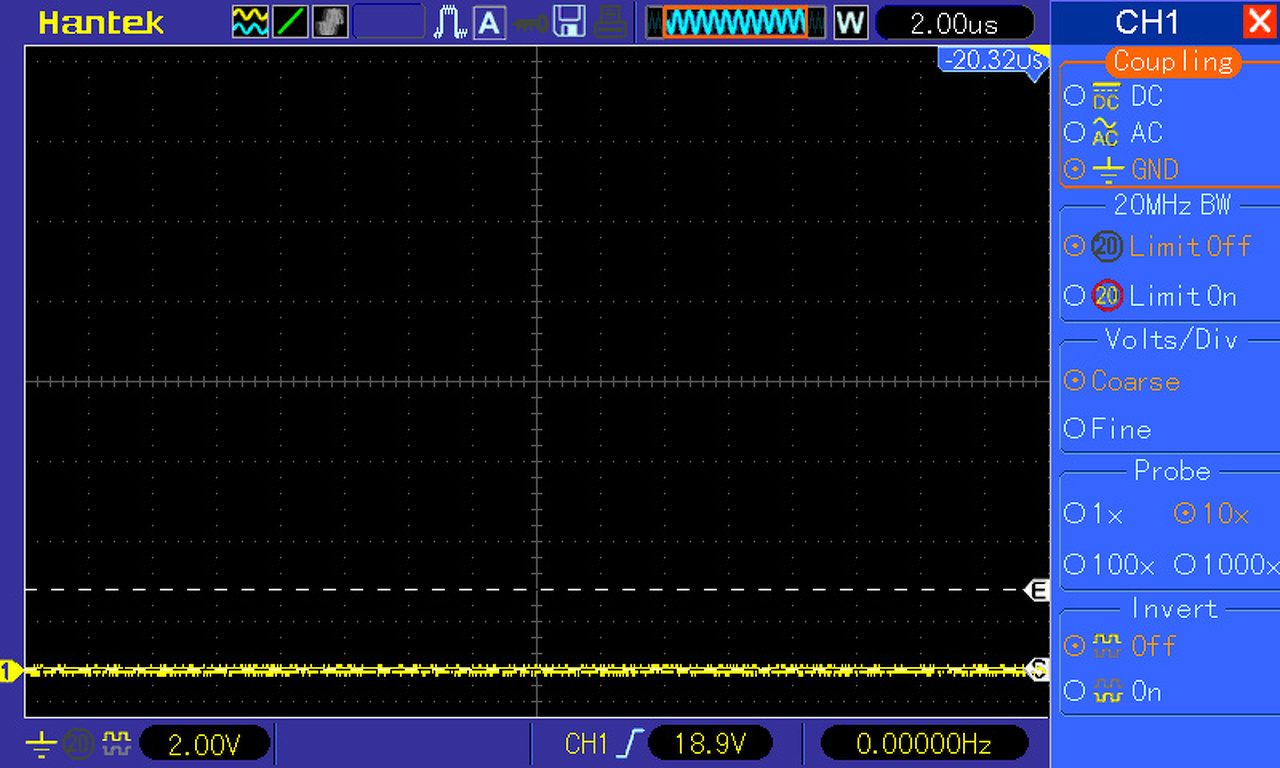Click the 20MHz BW section header
Image resolution: width=1280 pixels, height=768 pixels.
1172,205
